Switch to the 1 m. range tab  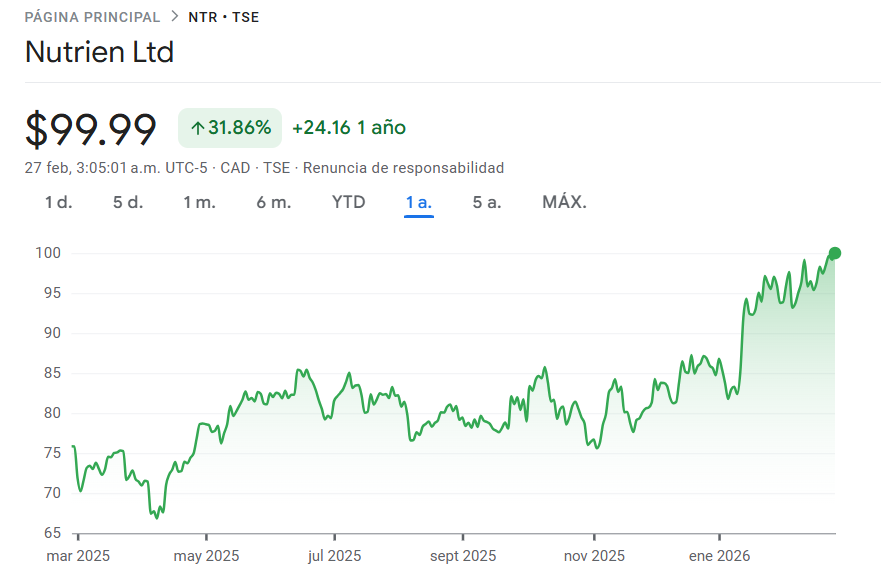199,202
